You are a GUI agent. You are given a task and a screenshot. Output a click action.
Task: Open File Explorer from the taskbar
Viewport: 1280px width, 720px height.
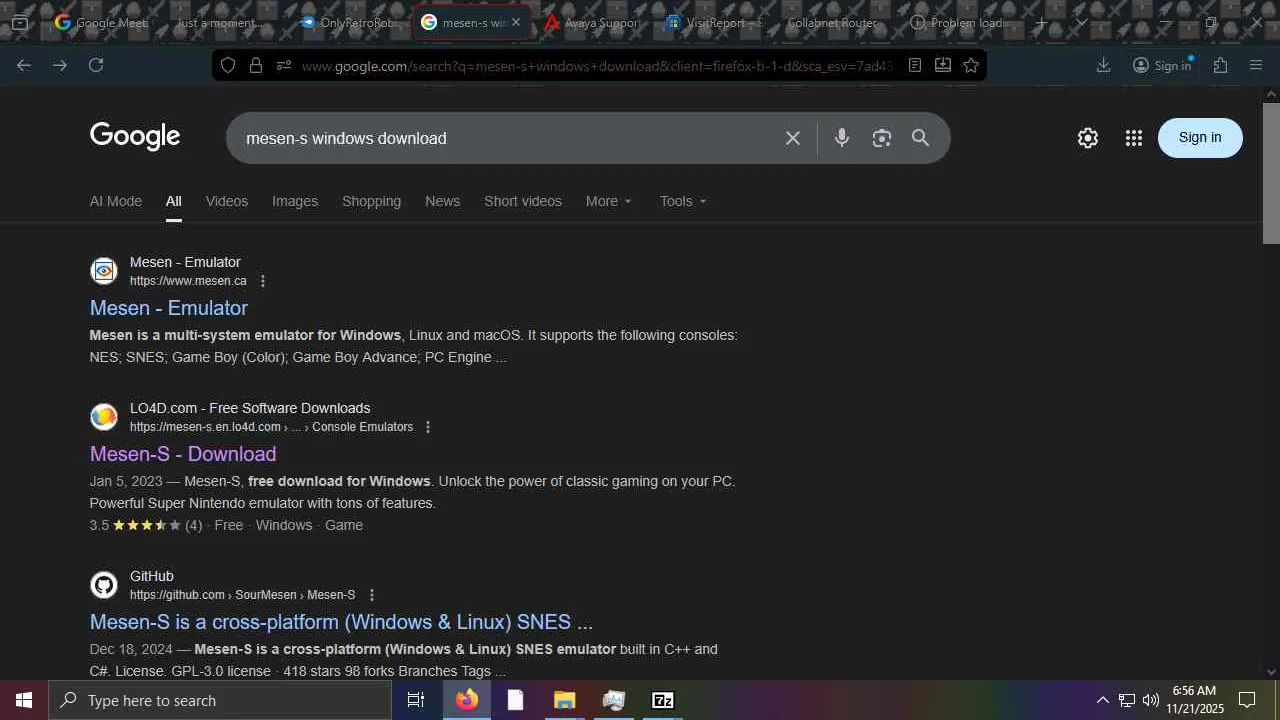[565, 700]
